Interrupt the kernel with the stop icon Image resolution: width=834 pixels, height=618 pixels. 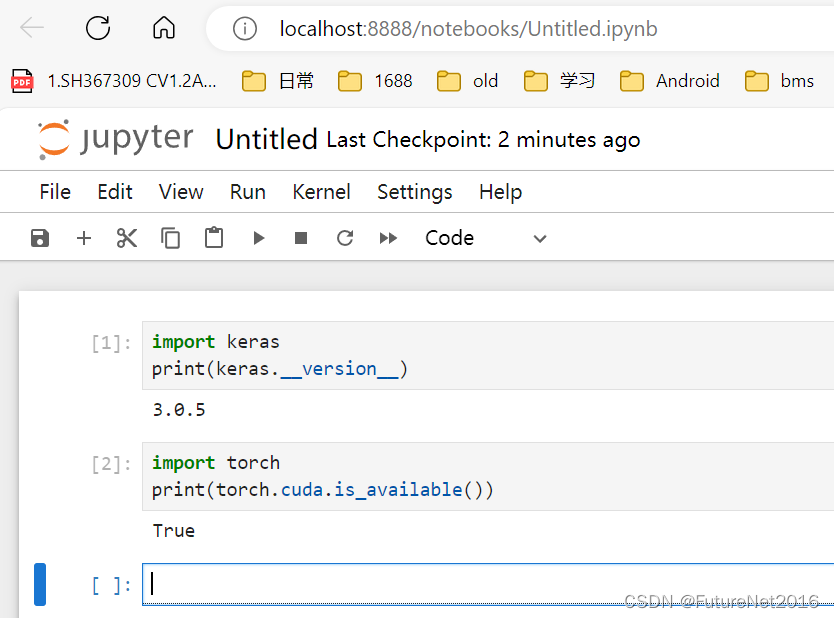[301, 238]
